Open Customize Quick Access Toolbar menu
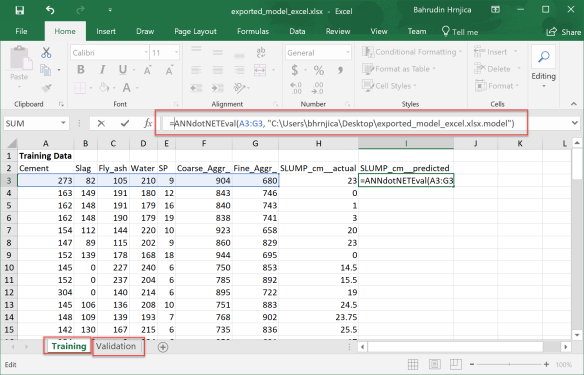This screenshot has height=375, width=584. [x=110, y=10]
